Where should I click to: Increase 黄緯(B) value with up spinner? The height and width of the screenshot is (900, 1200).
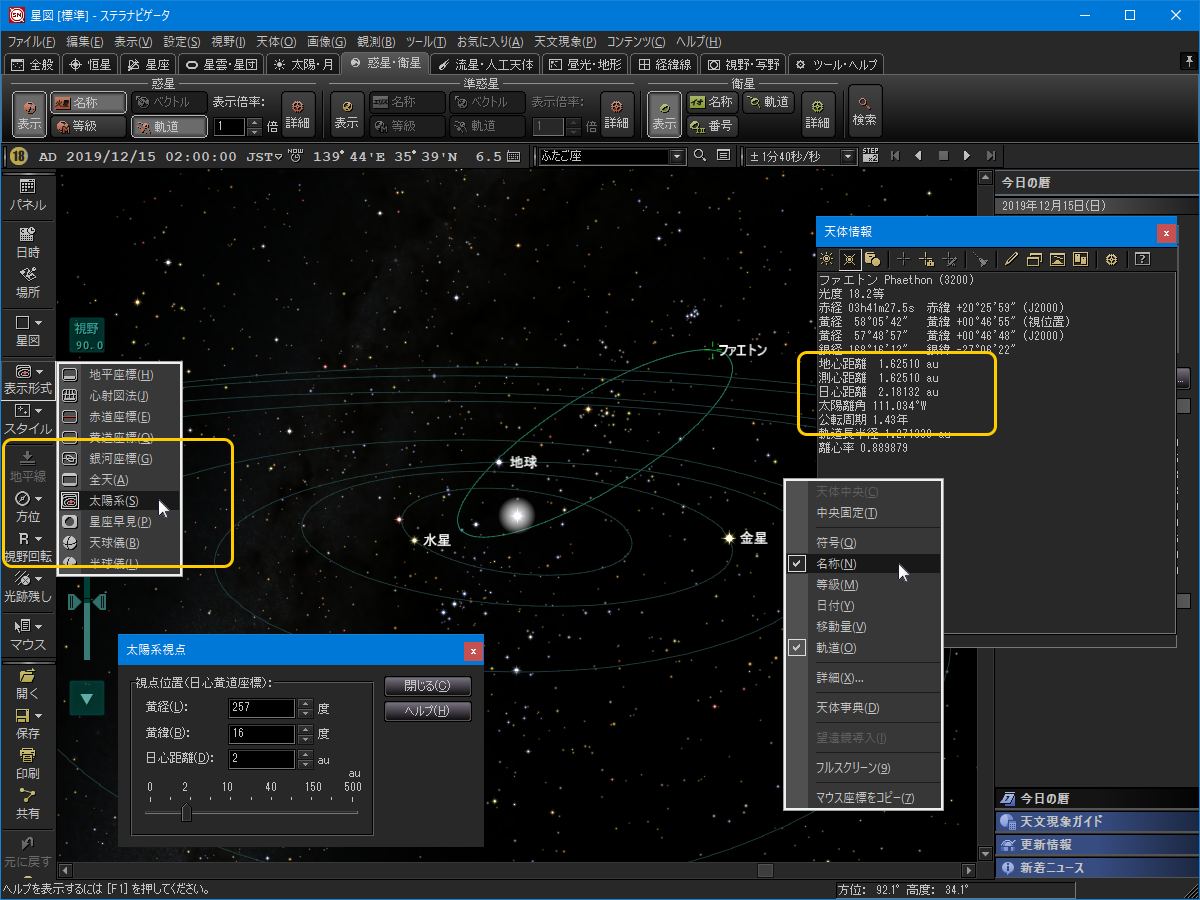point(306,729)
